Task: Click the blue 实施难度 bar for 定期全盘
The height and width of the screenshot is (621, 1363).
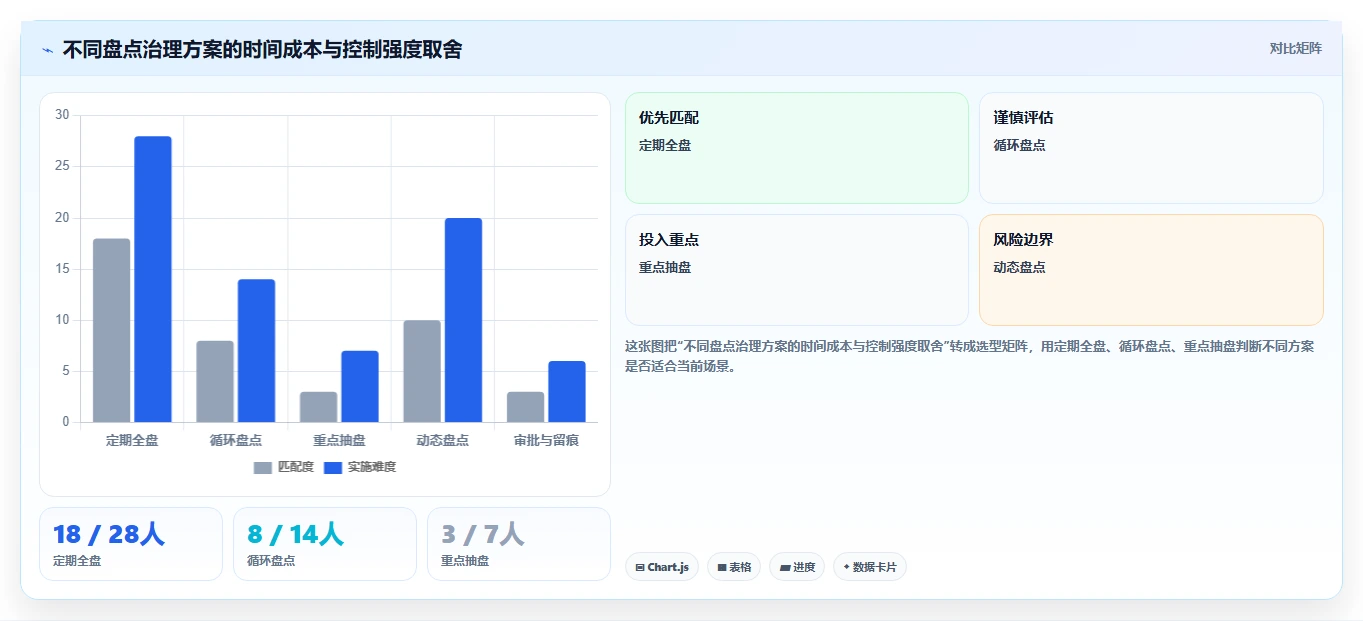Action: point(153,279)
